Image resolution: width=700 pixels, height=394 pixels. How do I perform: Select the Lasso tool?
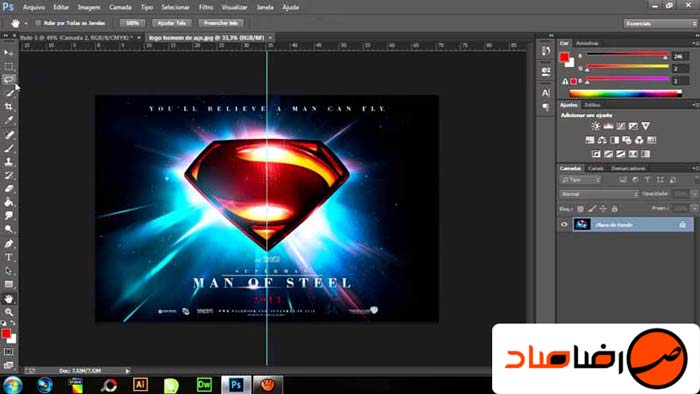coord(8,79)
